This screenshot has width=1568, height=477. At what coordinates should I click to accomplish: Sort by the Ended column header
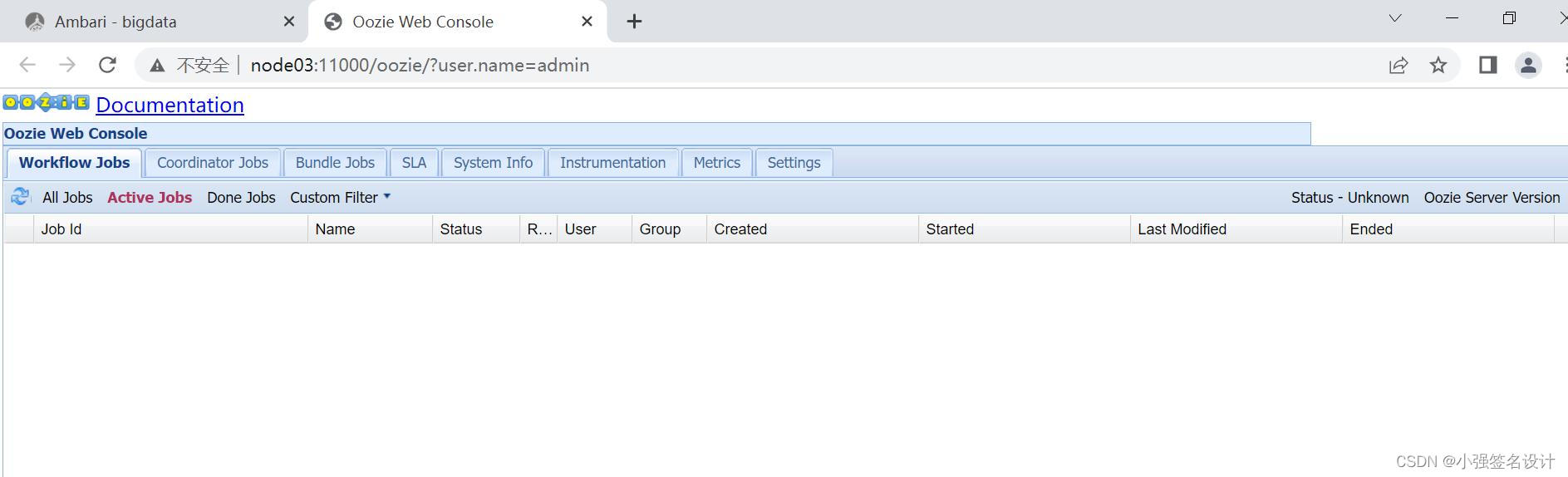[1448, 229]
